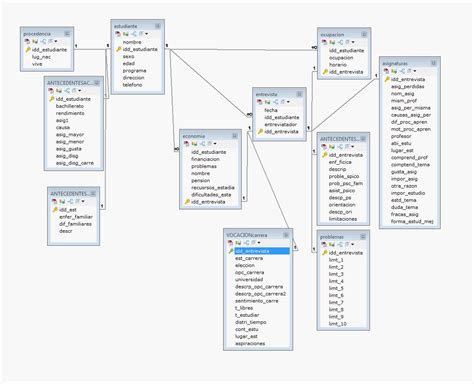Open the toolbar dropdown arrow in entrevista table
The height and width of the screenshot is (384, 474).
(288, 102)
